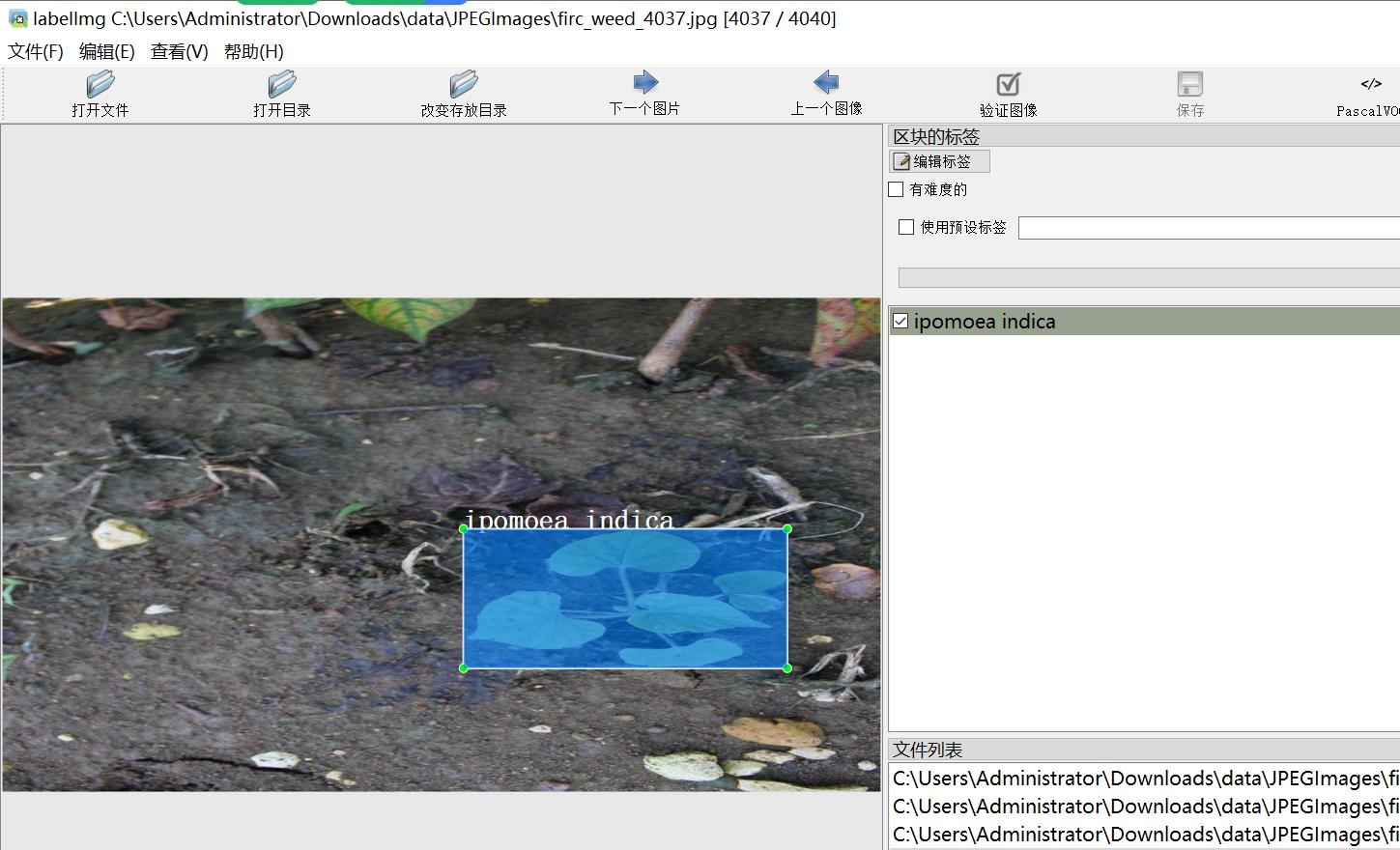Image resolution: width=1400 pixels, height=850 pixels.
Task: Click the 编辑标签 edit label button
Action: 939,161
